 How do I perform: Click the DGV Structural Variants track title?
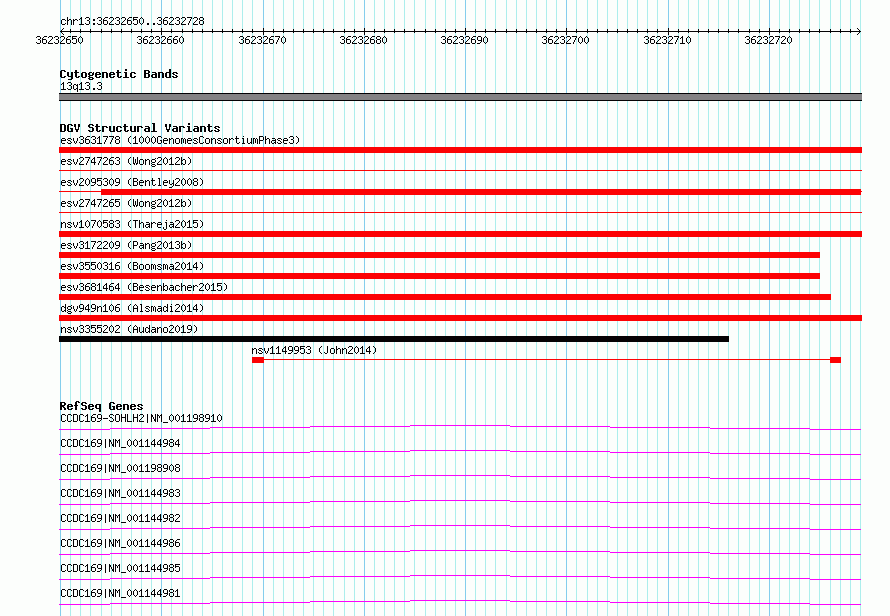[x=140, y=128]
